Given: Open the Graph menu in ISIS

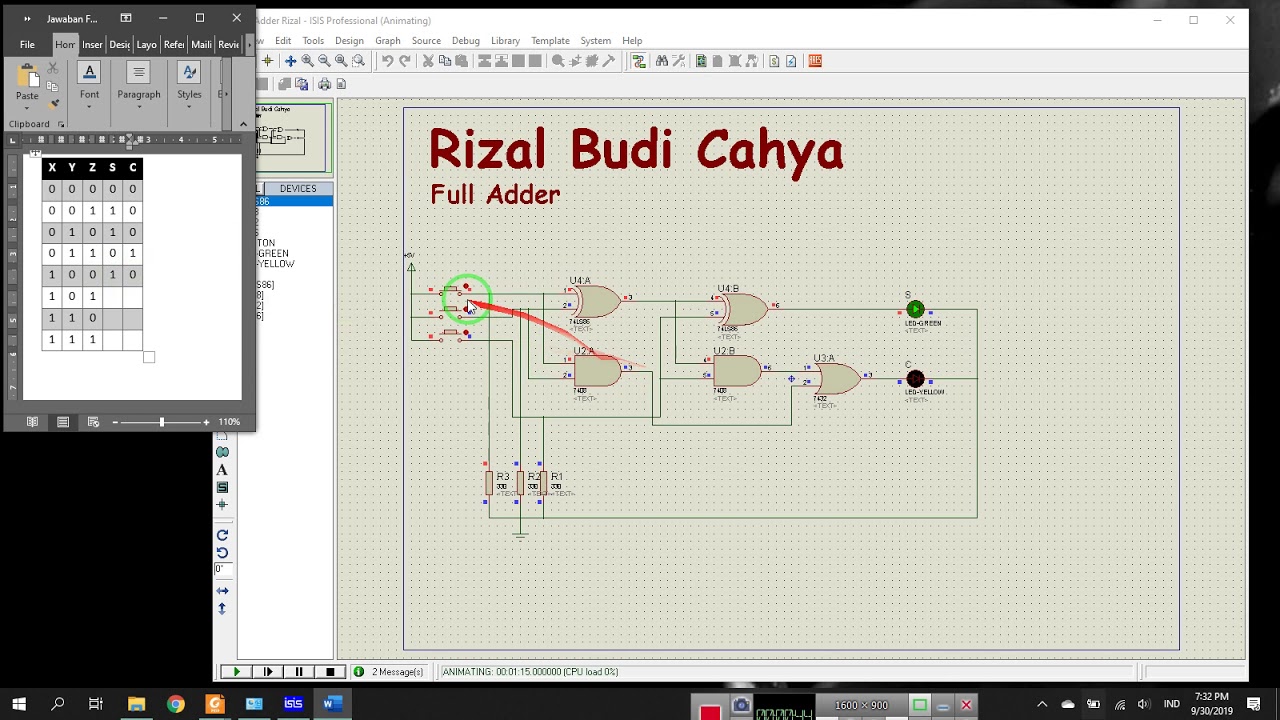Looking at the screenshot, I should coord(388,41).
